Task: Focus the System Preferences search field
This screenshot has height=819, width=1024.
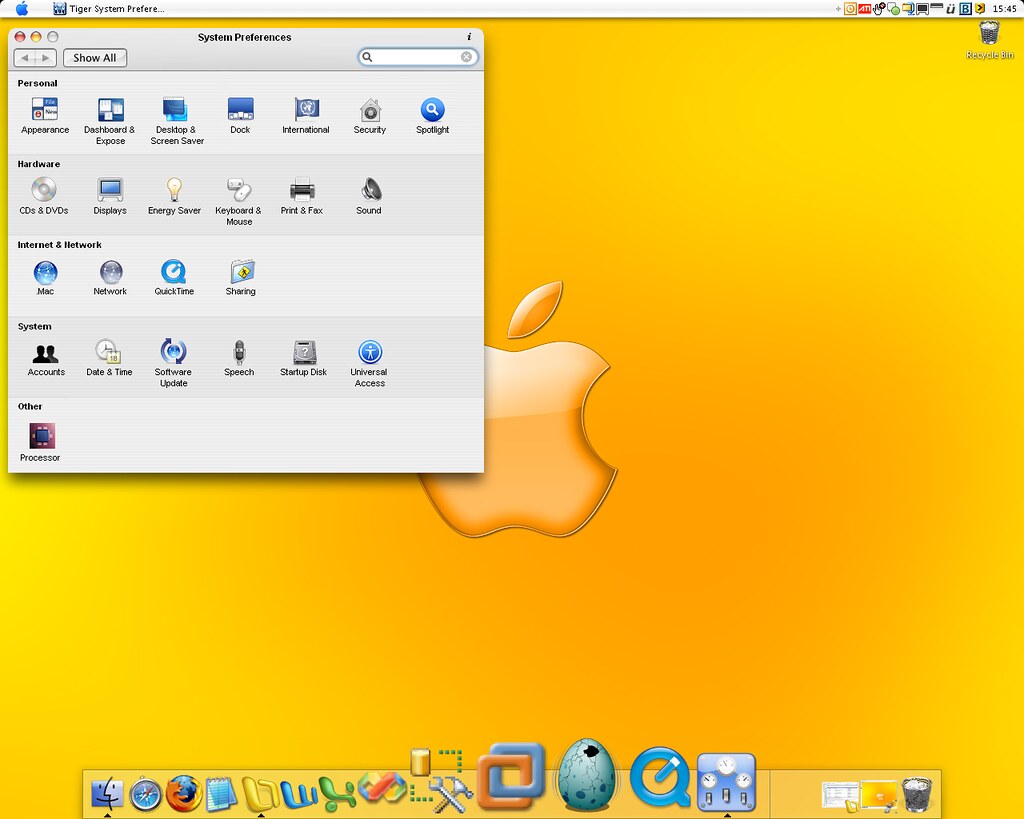Action: tap(417, 57)
